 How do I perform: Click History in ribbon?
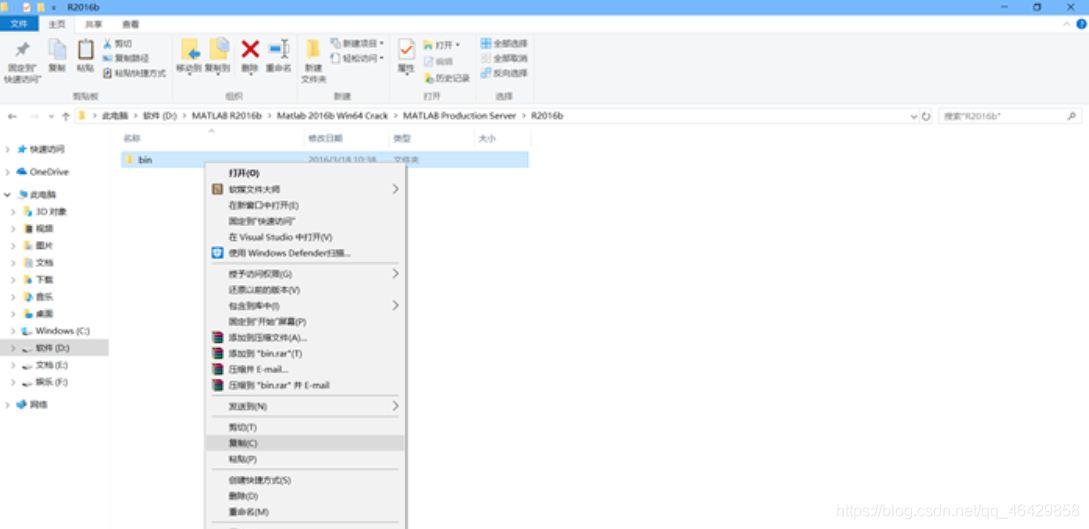[447, 78]
